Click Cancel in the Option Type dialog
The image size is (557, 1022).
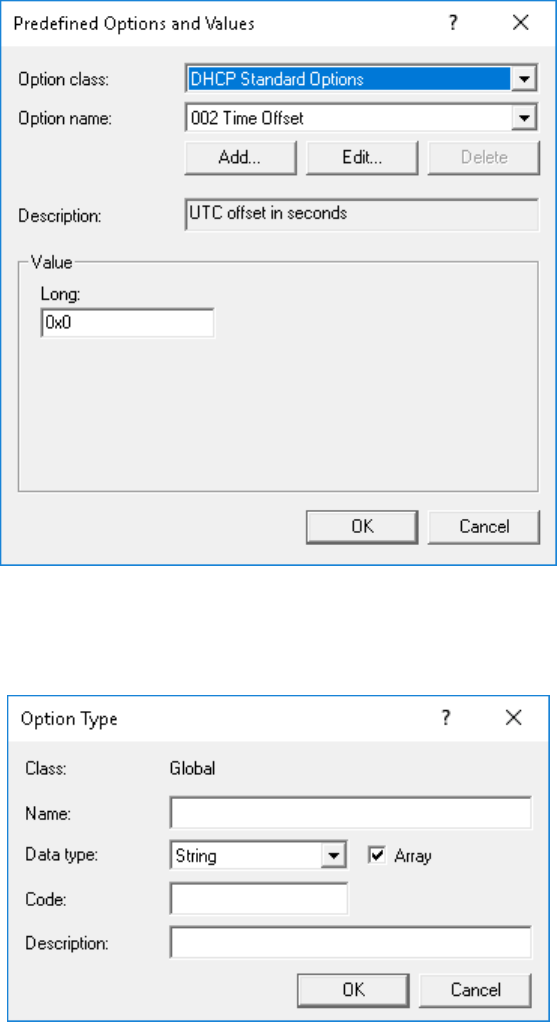(x=475, y=990)
